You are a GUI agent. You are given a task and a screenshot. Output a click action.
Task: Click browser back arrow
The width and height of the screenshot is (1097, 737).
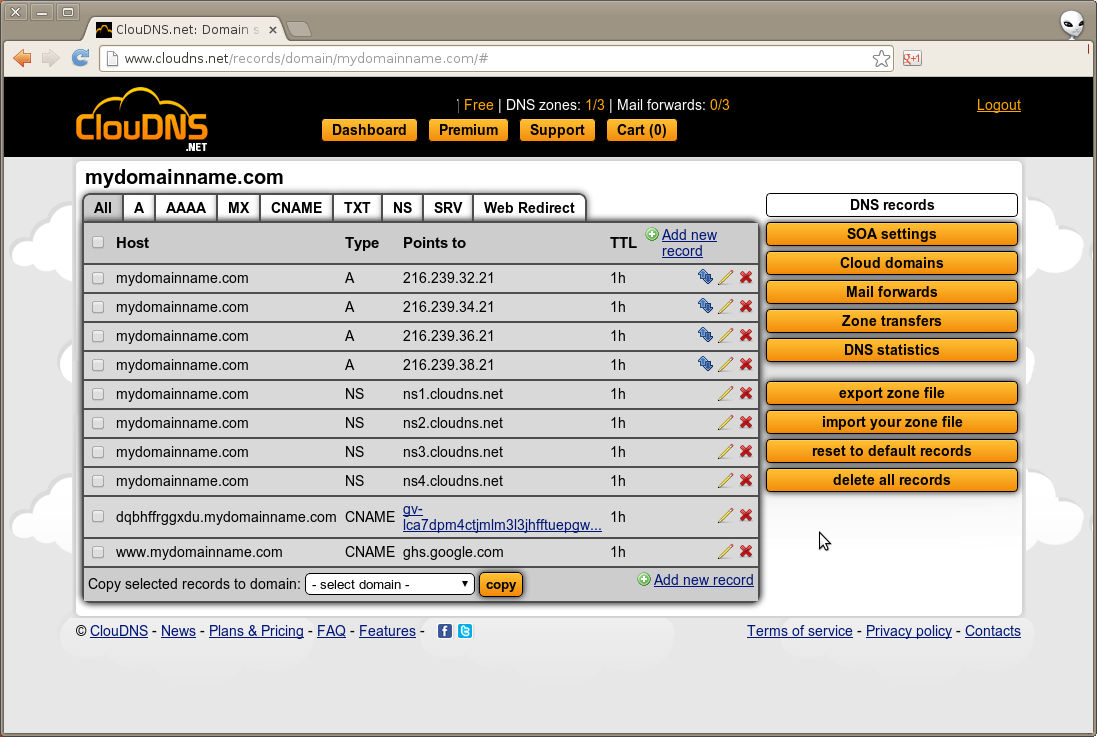click(x=22, y=58)
